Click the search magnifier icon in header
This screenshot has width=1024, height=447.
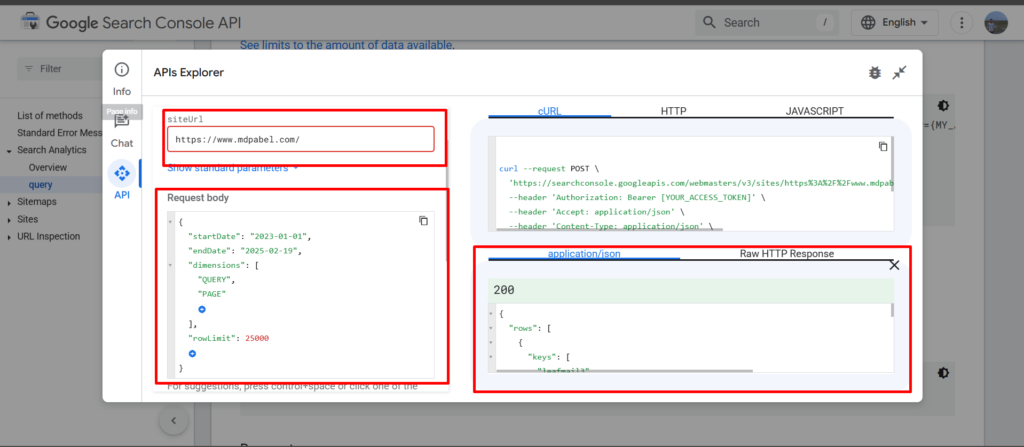click(709, 22)
